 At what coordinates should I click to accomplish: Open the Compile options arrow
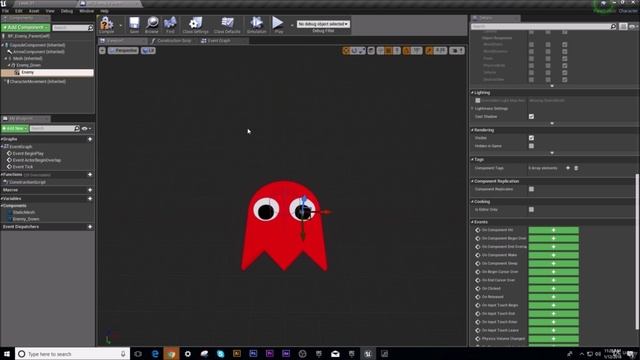pyautogui.click(x=120, y=25)
